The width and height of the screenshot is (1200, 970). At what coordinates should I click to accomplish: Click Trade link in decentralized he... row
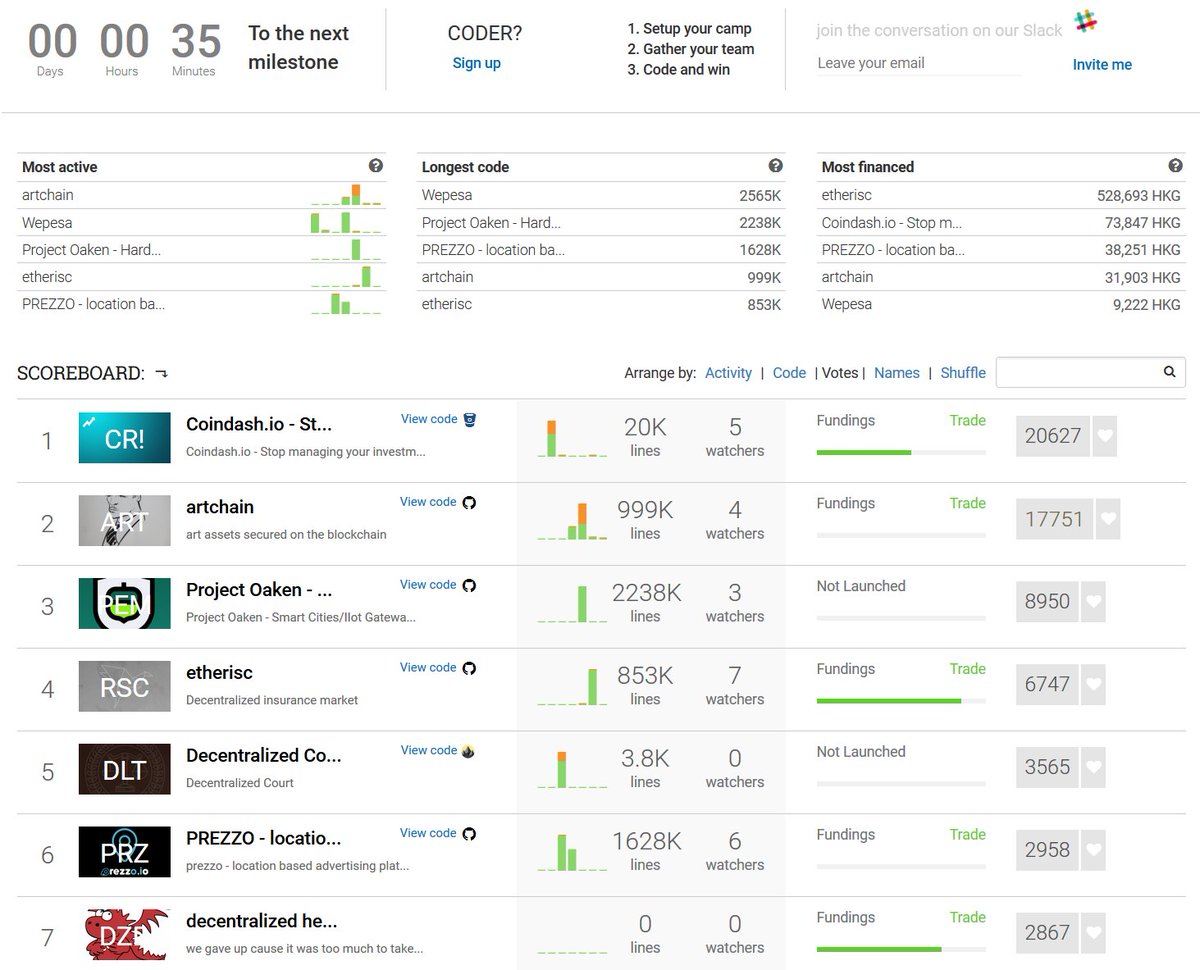click(x=967, y=917)
